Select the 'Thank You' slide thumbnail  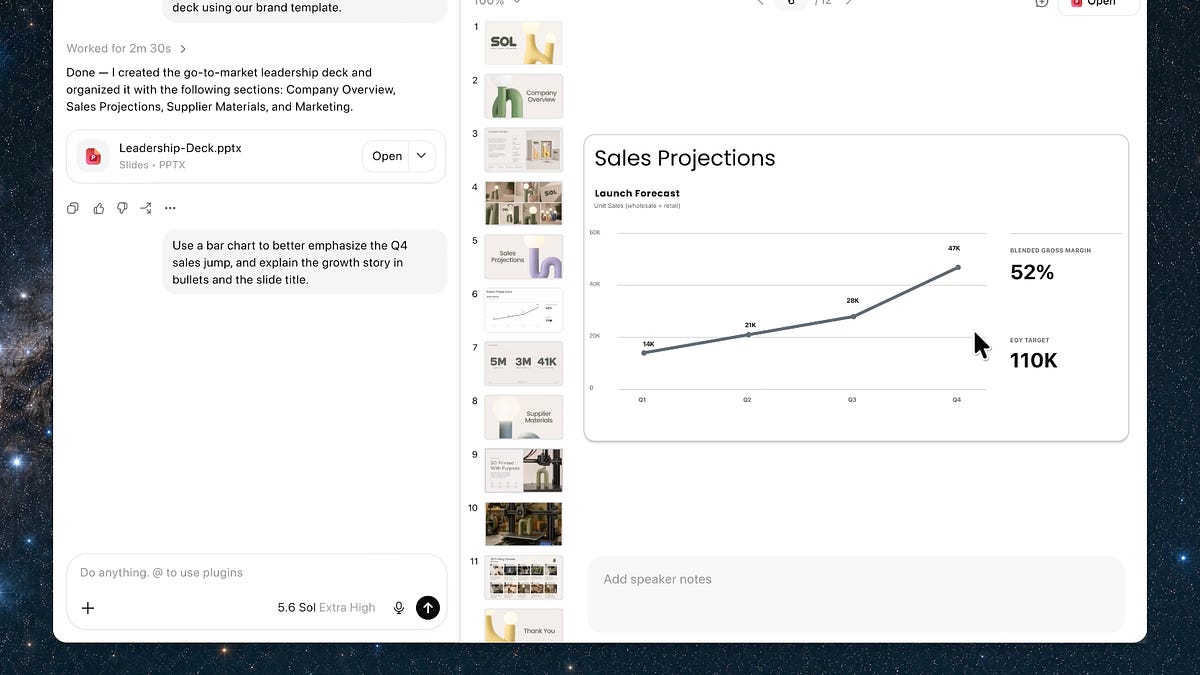point(523,625)
